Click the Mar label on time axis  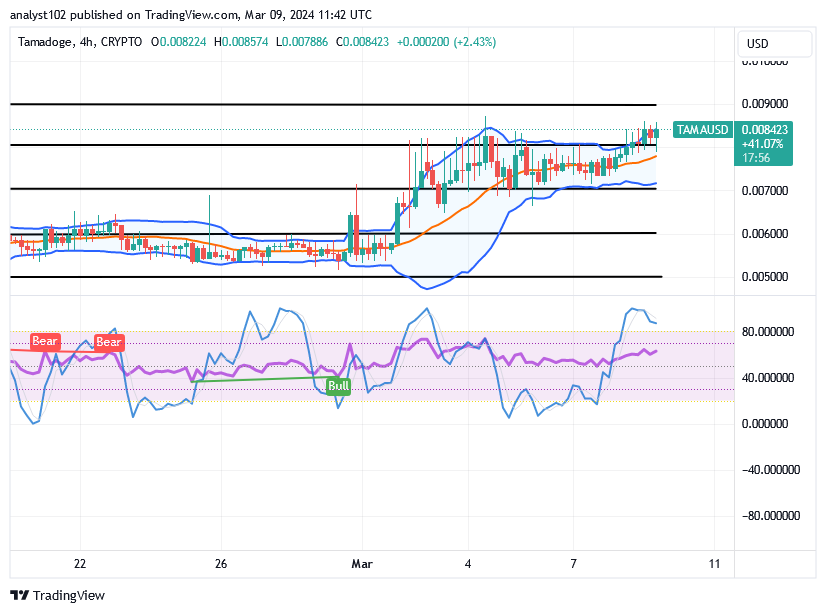[362, 564]
